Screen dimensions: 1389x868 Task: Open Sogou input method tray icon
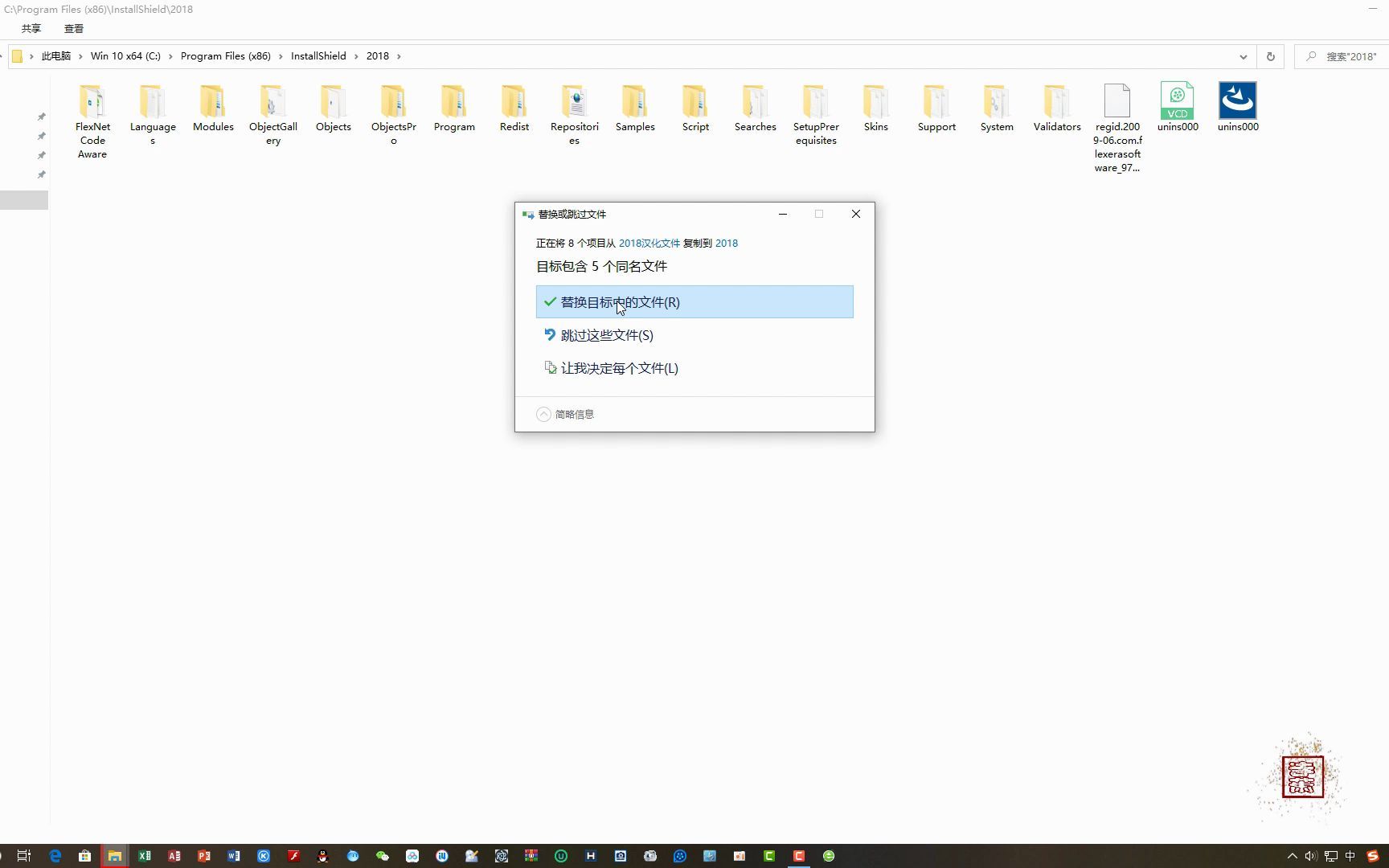1373,856
